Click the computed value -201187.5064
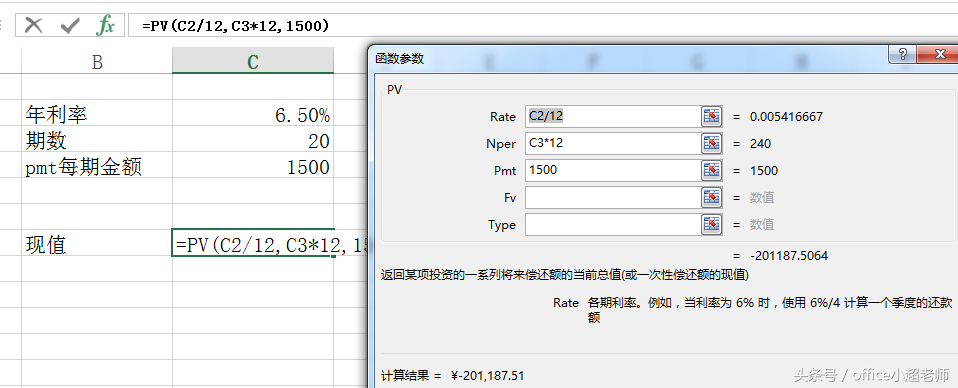This screenshot has width=958, height=388. click(x=789, y=256)
